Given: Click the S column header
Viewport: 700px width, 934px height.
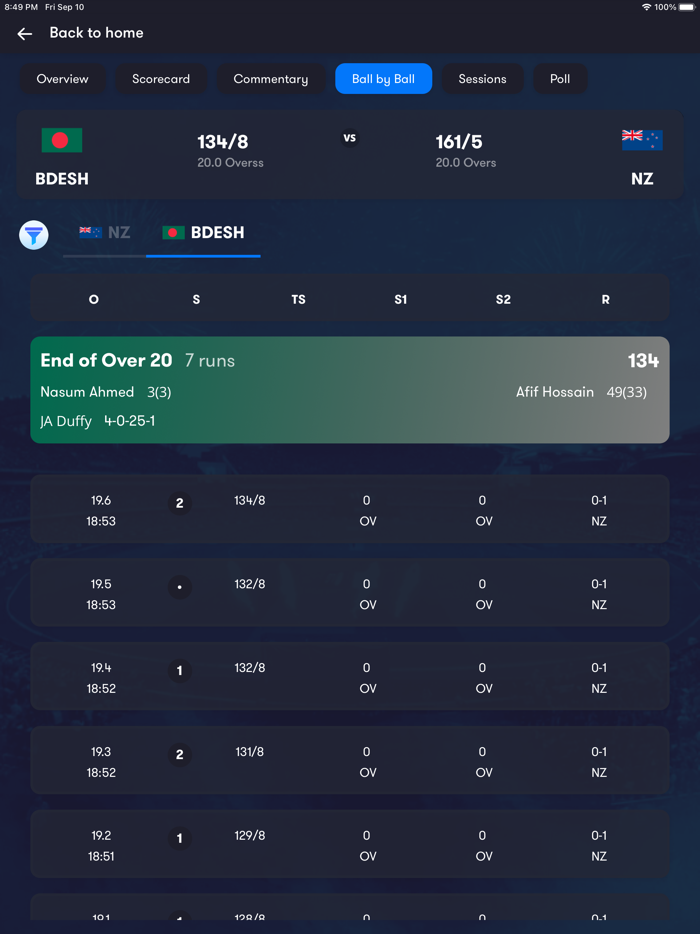Looking at the screenshot, I should (x=196, y=299).
